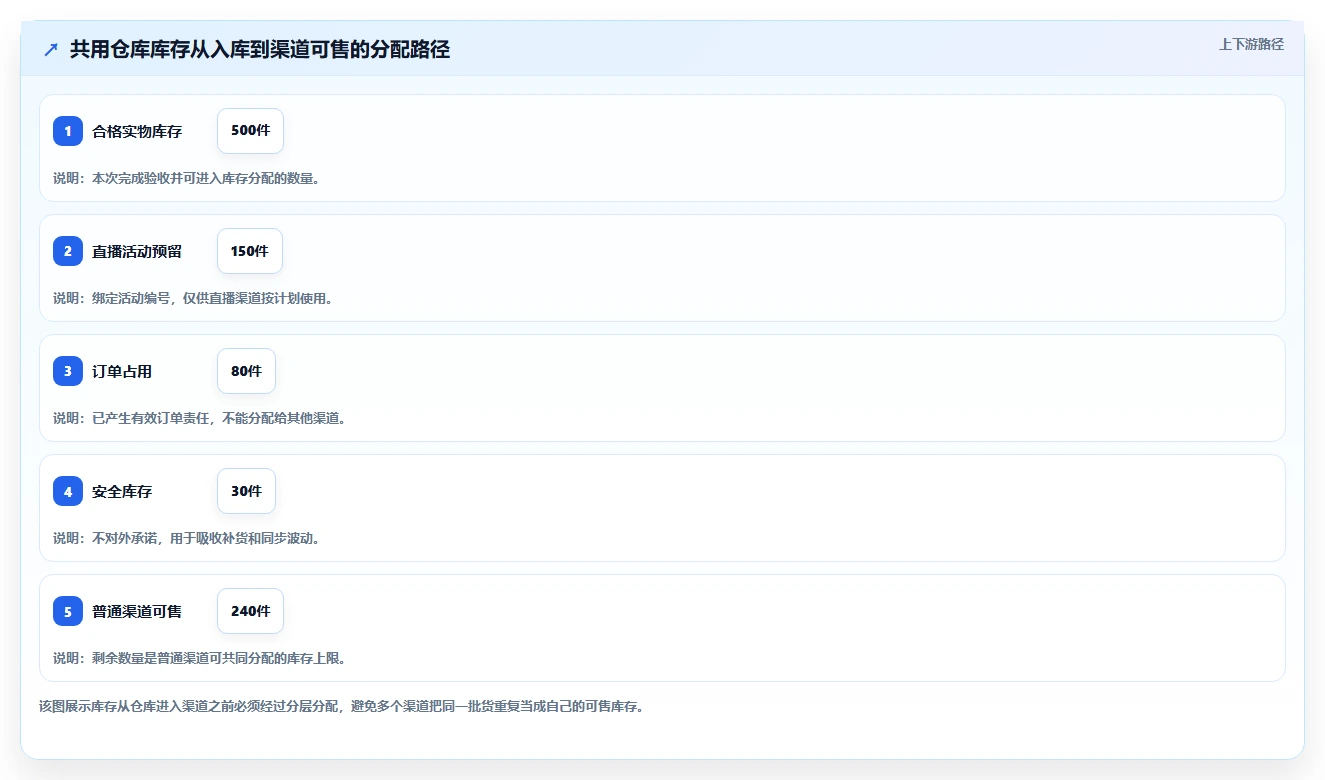Click the footer caption starting 该图展示库存从仓库进入渠道

pos(341,706)
